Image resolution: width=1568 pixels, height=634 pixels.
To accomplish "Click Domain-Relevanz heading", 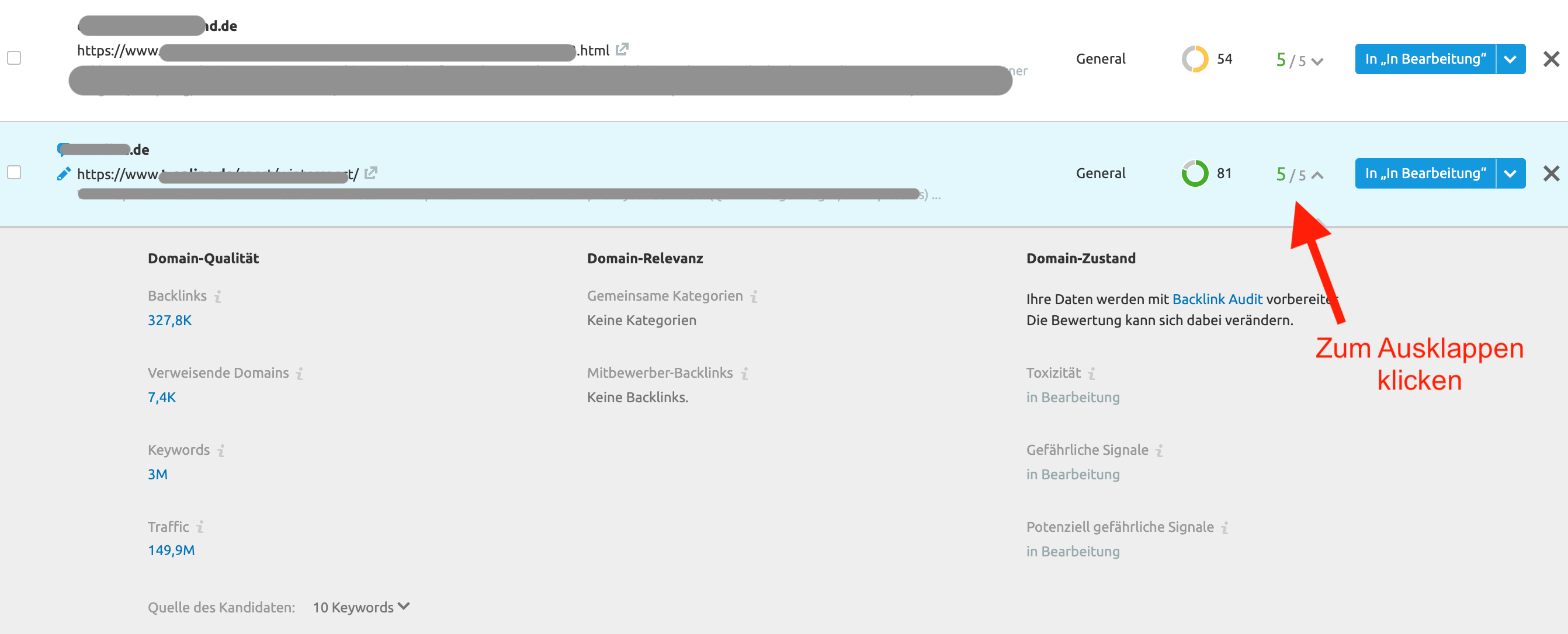I will tap(644, 259).
